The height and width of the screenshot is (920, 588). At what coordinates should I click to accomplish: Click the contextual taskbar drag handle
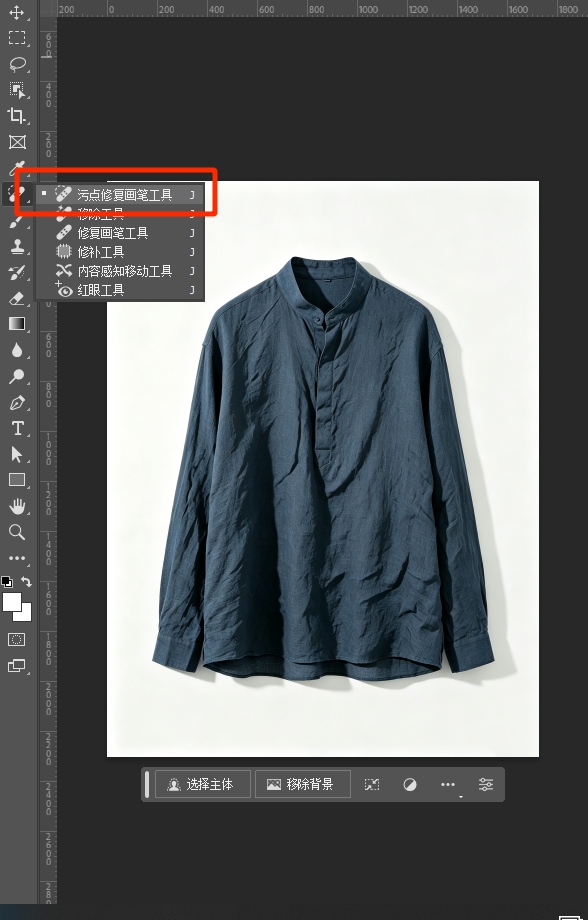click(x=147, y=784)
